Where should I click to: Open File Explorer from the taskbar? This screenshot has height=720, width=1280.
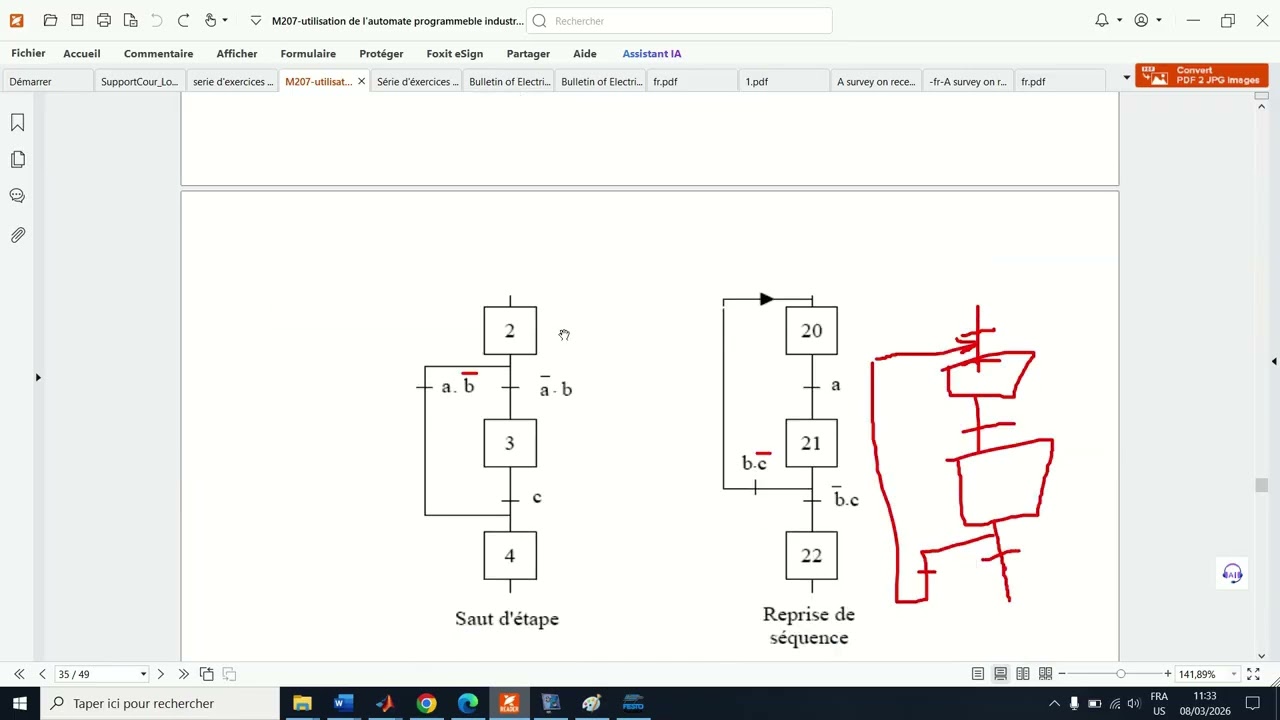tap(302, 703)
